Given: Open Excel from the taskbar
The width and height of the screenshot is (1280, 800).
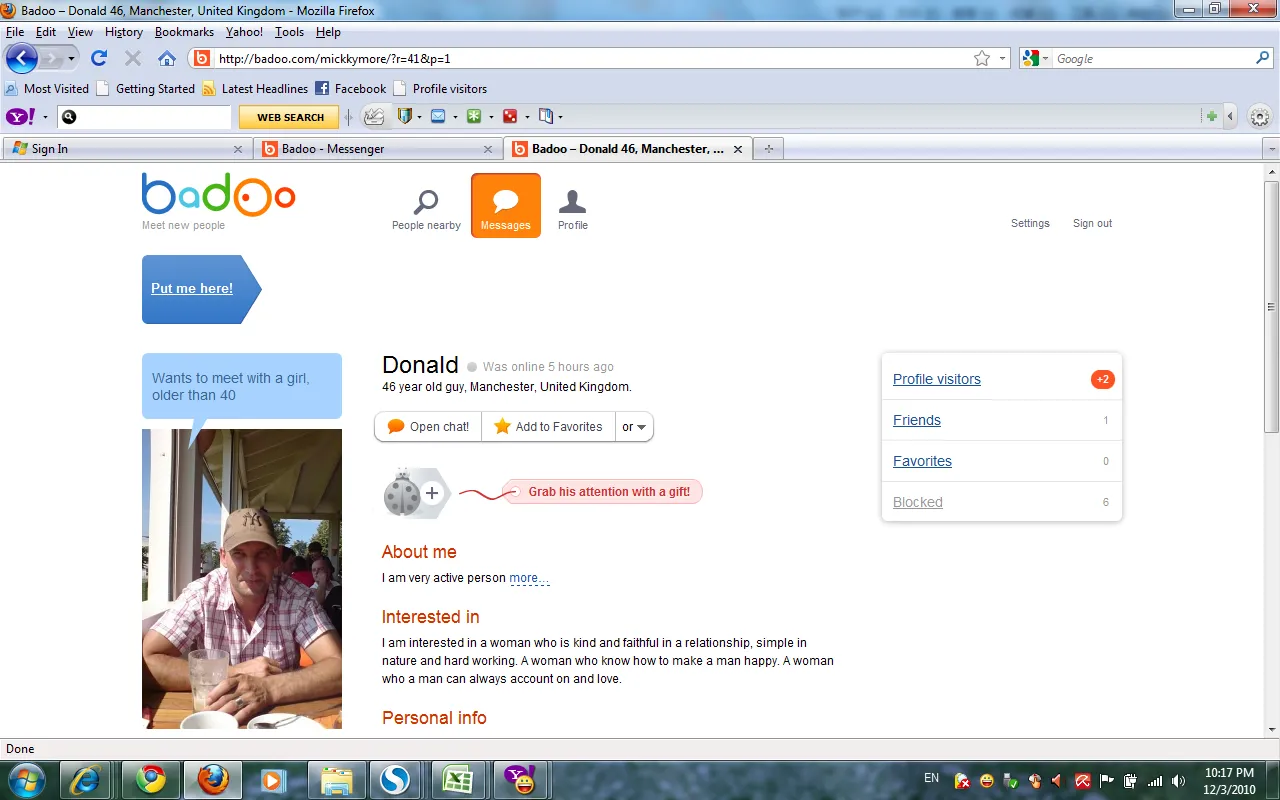Looking at the screenshot, I should (457, 779).
